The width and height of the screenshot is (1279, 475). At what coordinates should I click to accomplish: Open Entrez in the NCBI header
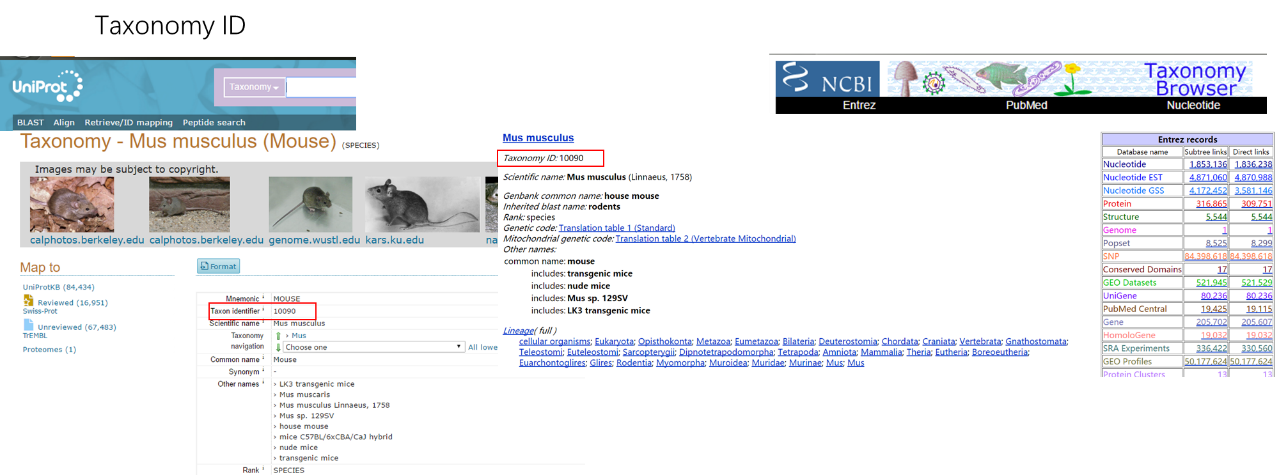click(x=859, y=104)
